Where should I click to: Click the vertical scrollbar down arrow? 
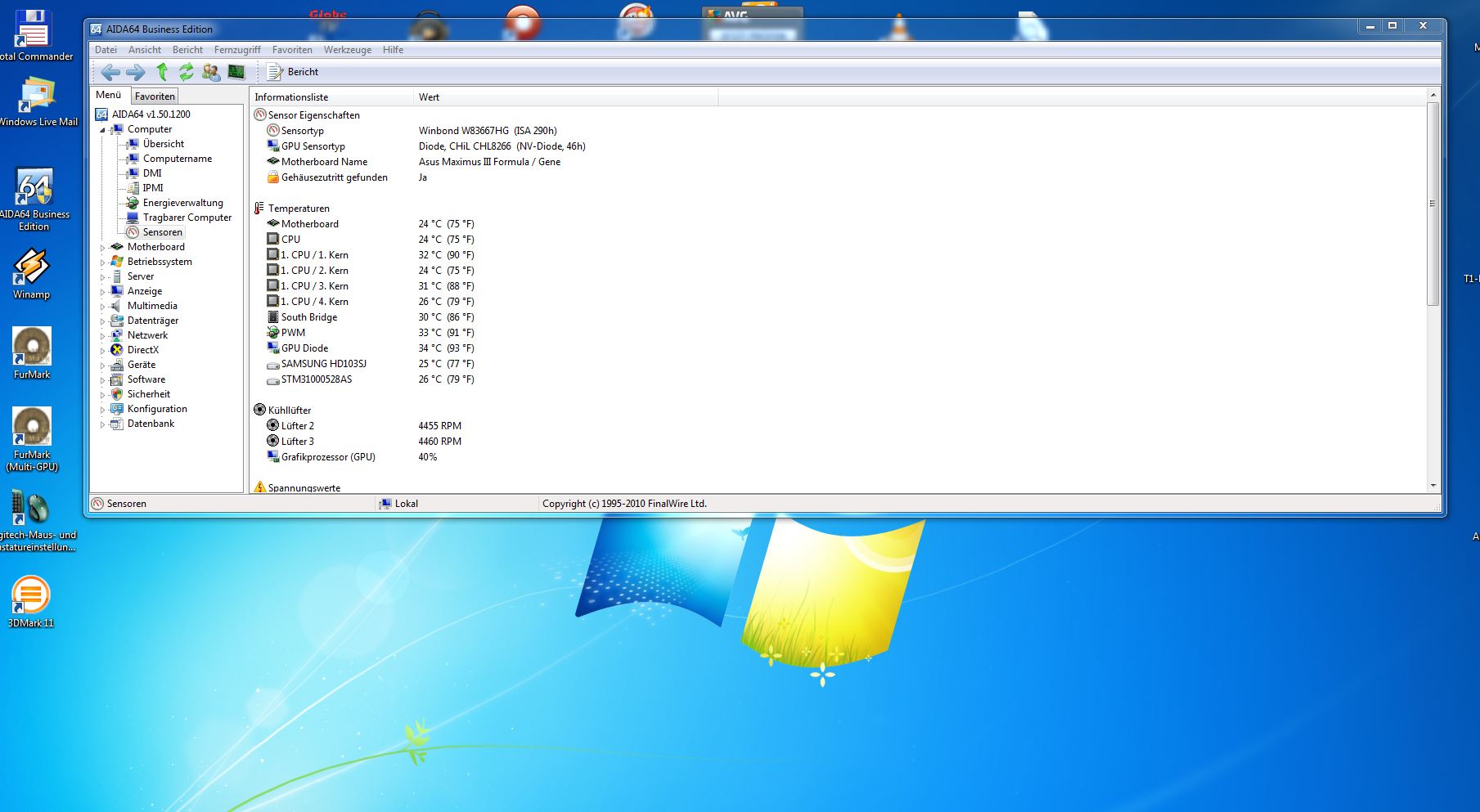[x=1433, y=486]
